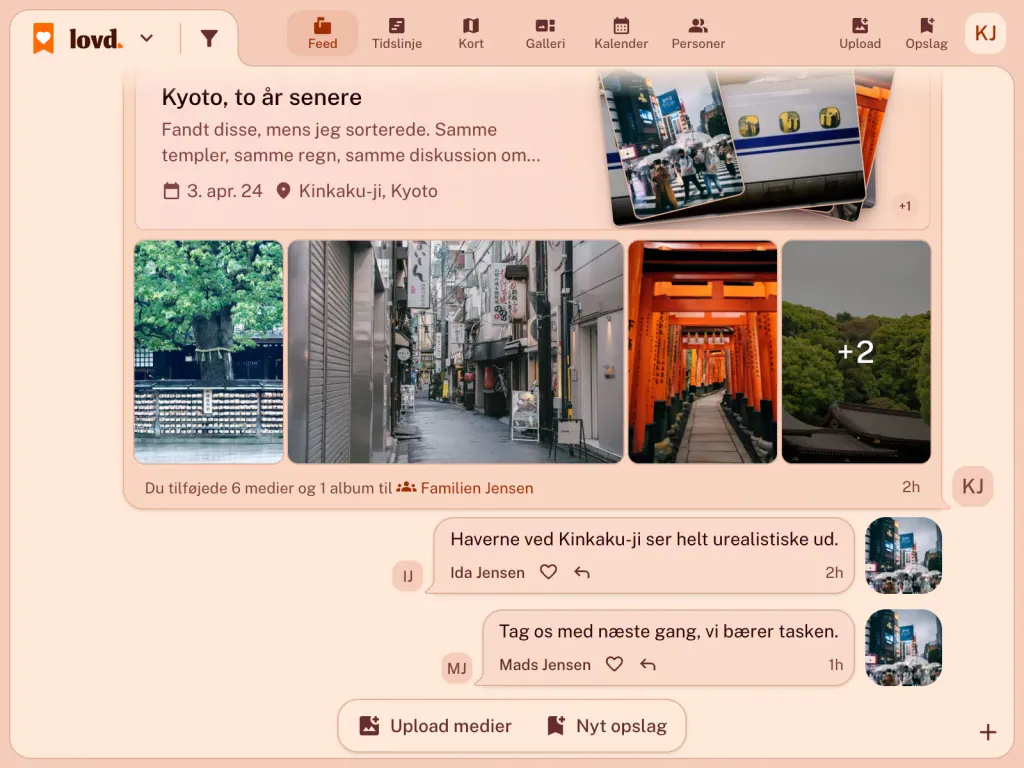Open the green tree shrine photo
Viewport: 1024px width, 768px height.
click(x=208, y=352)
